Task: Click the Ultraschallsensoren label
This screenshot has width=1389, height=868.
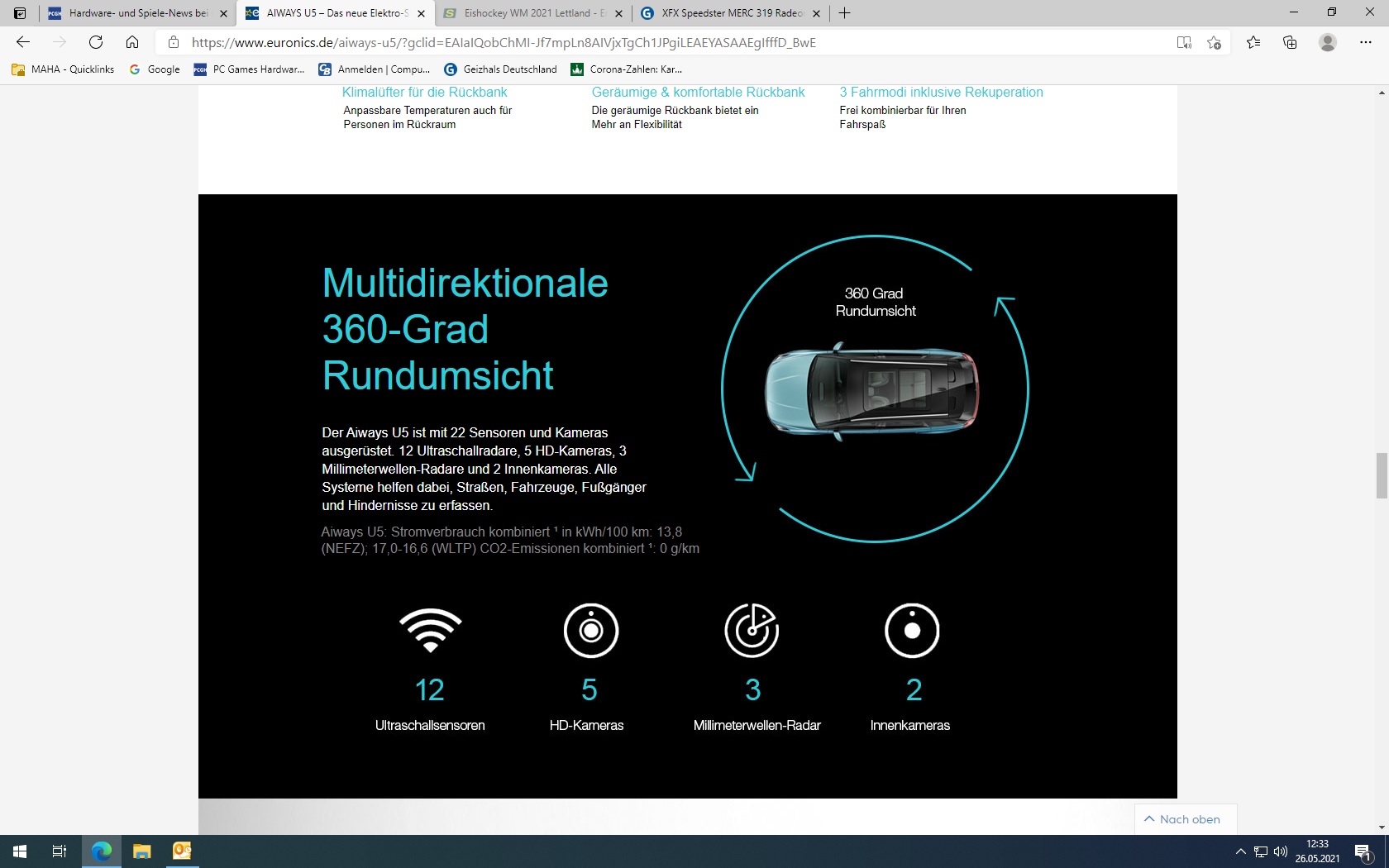Action: click(430, 725)
